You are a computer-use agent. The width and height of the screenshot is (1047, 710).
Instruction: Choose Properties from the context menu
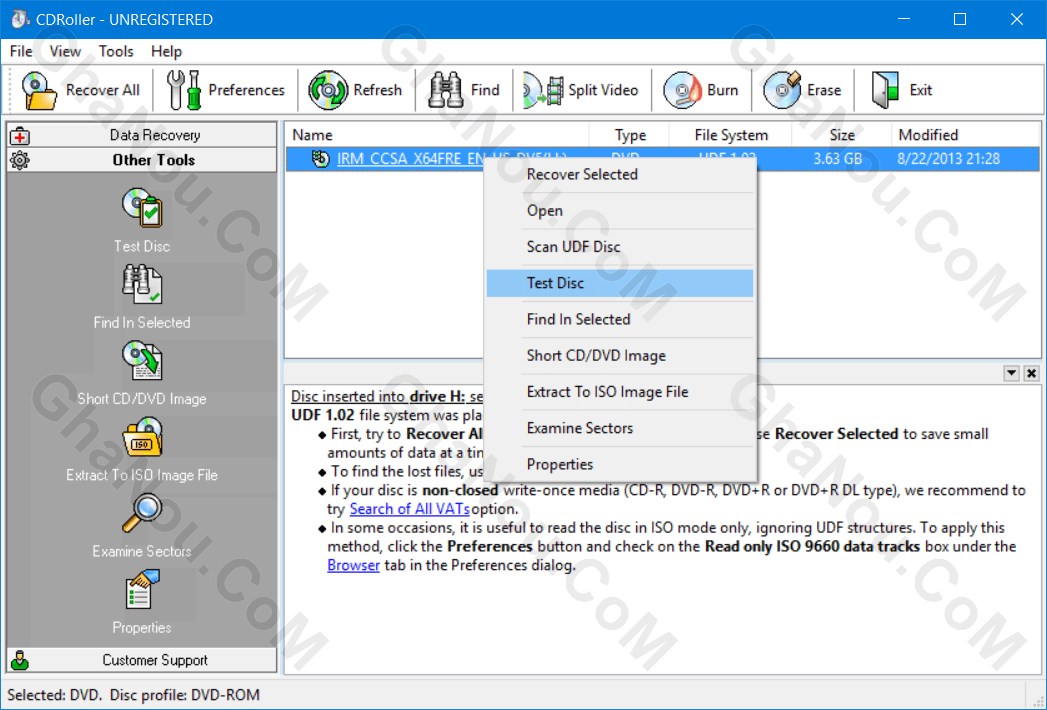[620, 464]
